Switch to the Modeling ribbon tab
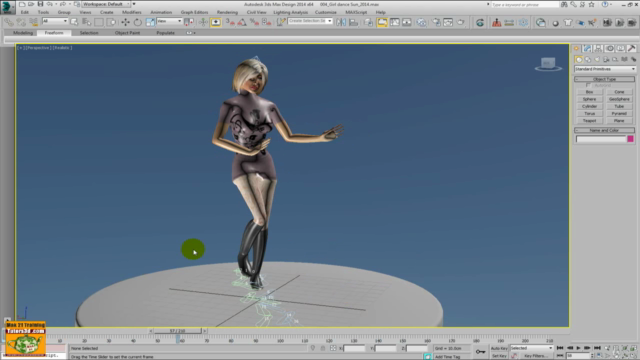The height and width of the screenshot is (360, 640). (23, 33)
